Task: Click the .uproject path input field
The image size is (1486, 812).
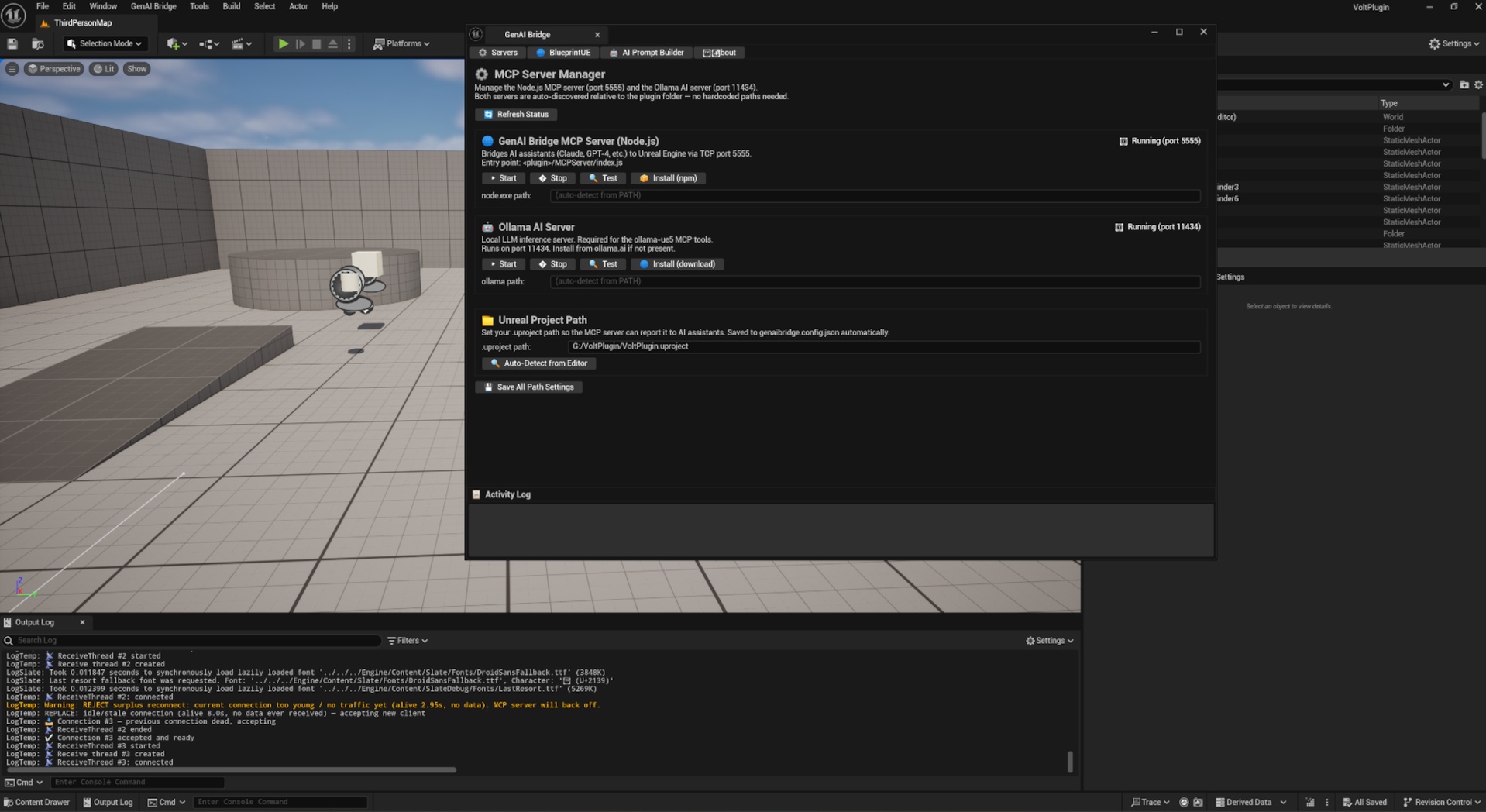Action: click(884, 346)
